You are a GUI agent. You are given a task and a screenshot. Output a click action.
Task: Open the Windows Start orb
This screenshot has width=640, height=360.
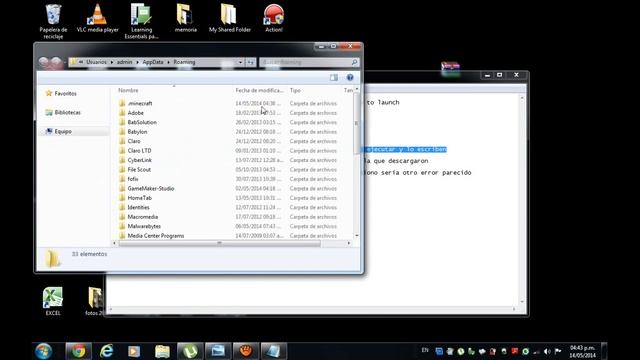click(x=44, y=351)
